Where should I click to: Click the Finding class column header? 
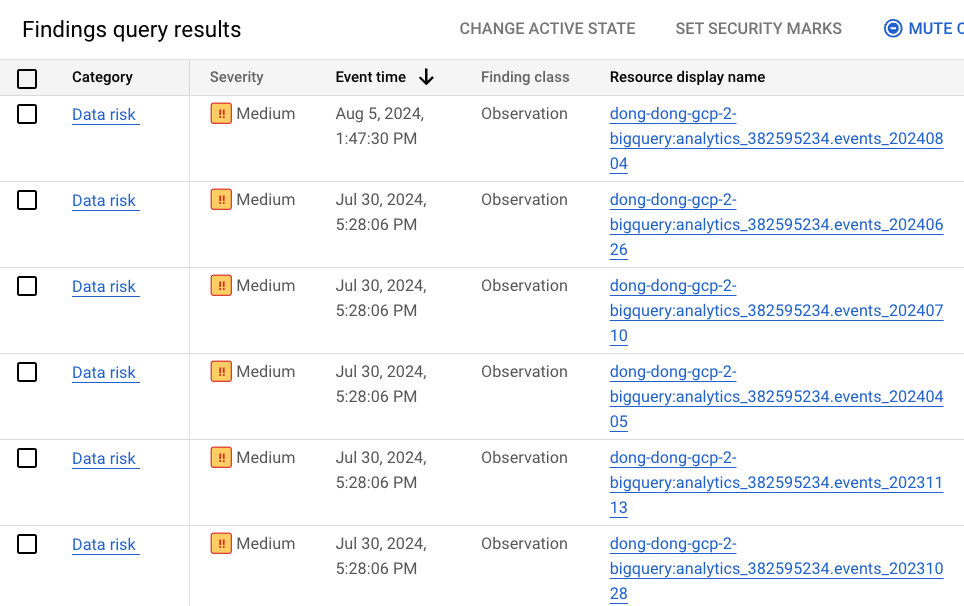point(524,77)
